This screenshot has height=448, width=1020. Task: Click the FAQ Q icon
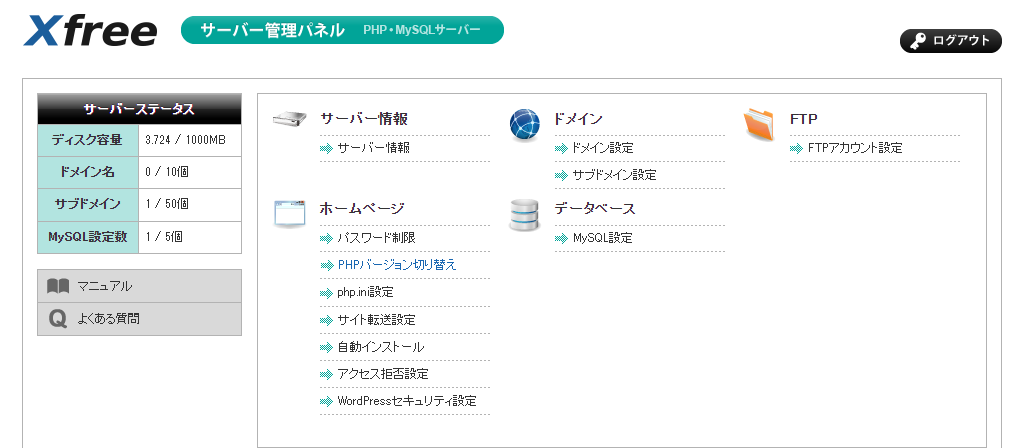click(x=58, y=319)
